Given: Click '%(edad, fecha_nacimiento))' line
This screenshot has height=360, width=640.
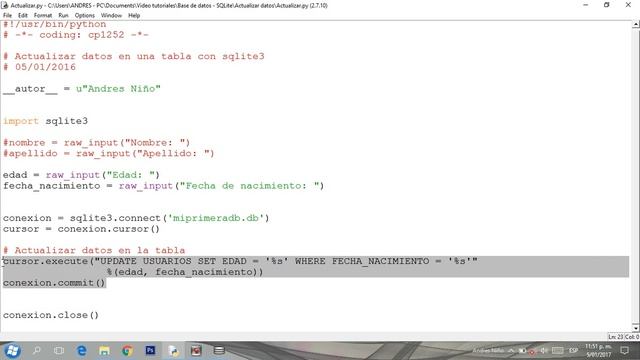Looking at the screenshot, I should tap(185, 272).
